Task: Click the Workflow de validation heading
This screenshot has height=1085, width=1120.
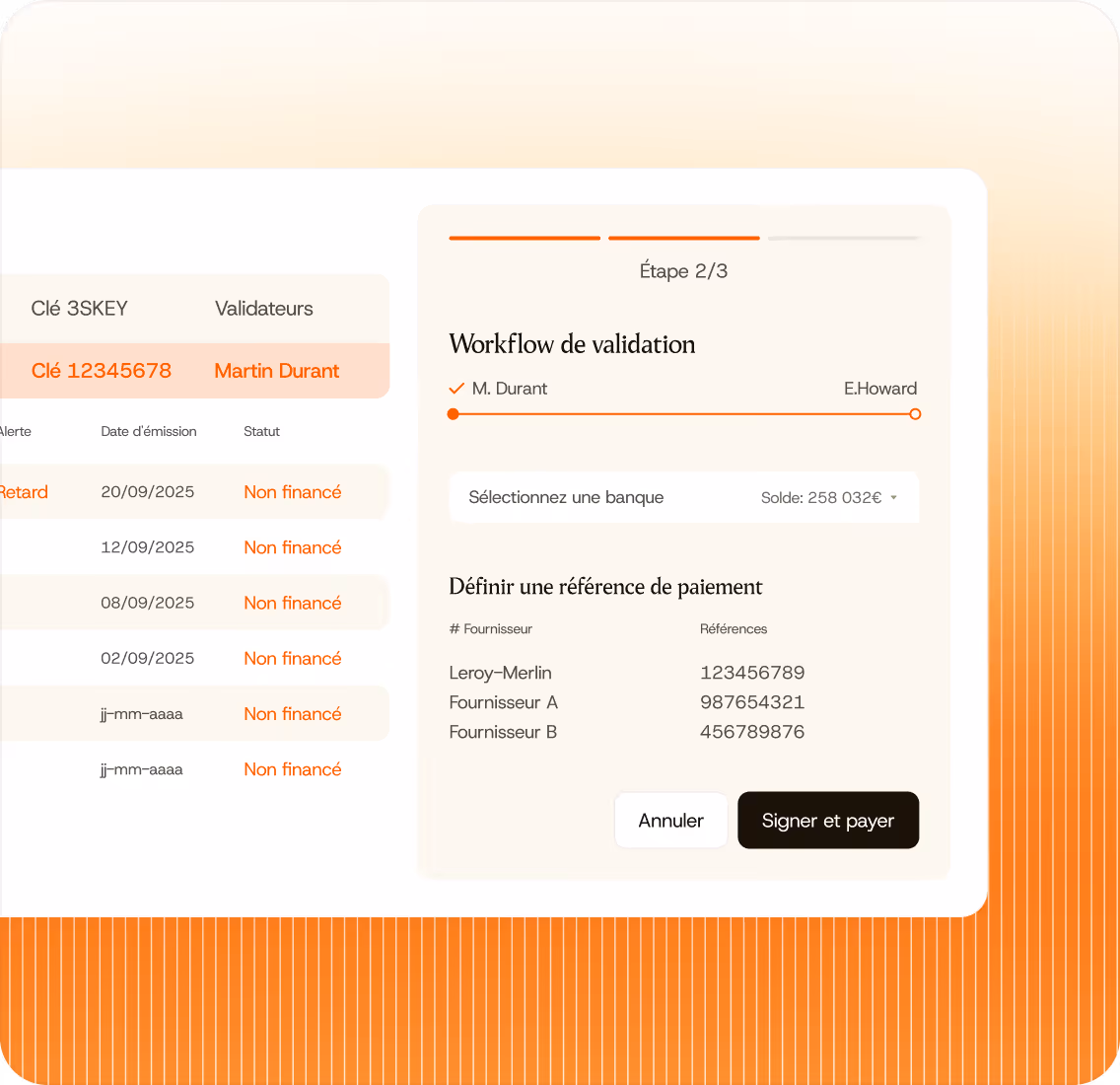Action: click(x=572, y=344)
